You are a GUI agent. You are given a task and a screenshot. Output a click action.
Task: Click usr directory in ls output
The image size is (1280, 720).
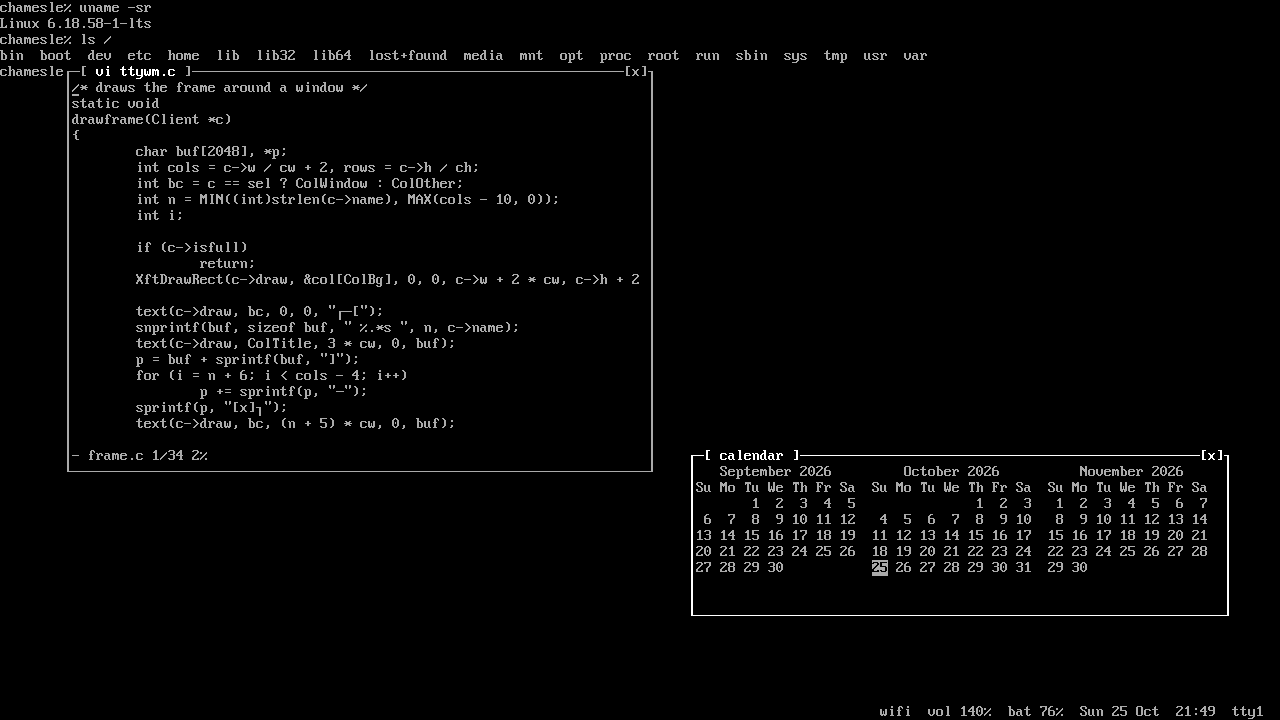(x=876, y=56)
